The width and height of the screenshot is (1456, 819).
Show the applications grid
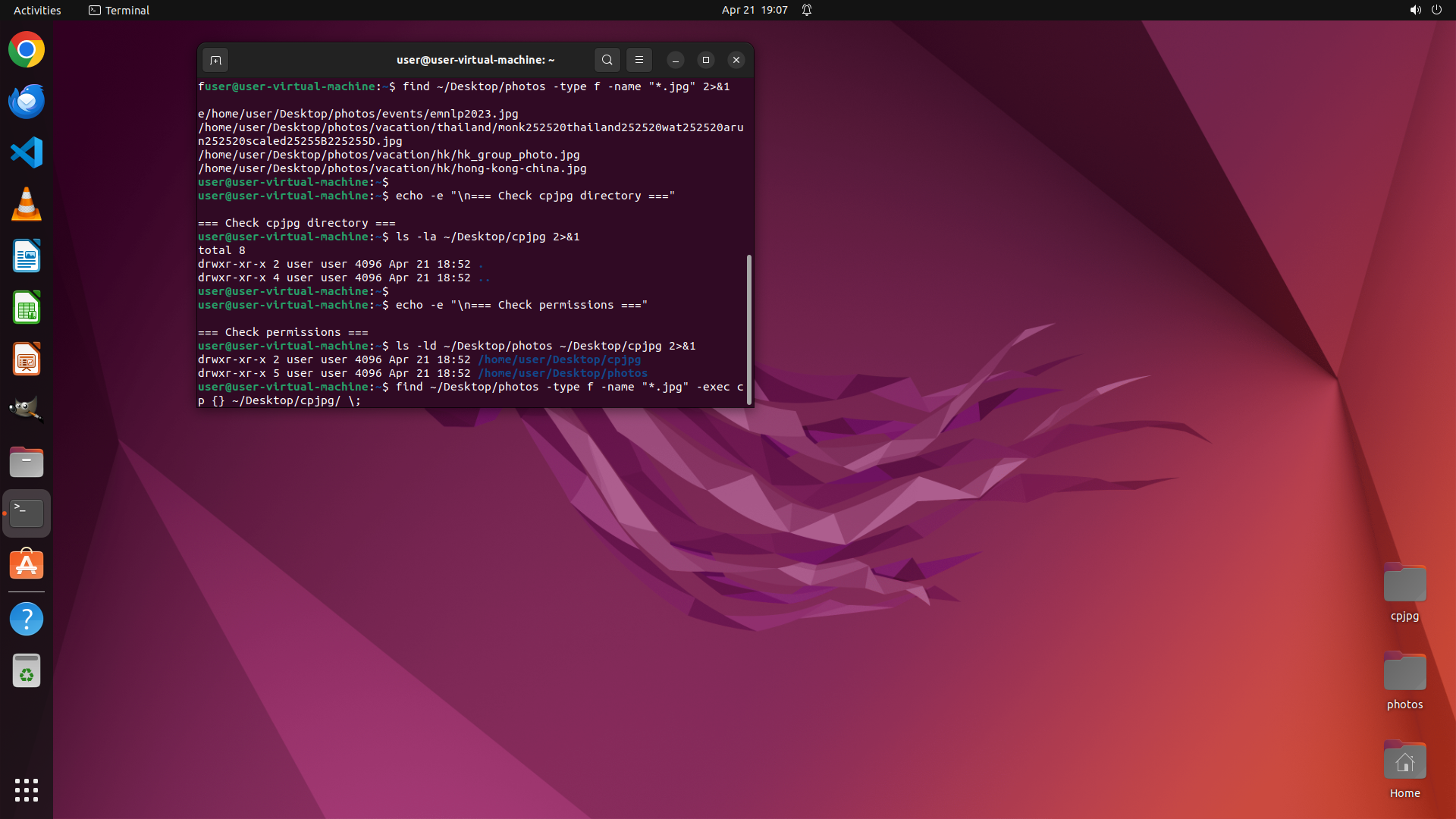click(27, 789)
